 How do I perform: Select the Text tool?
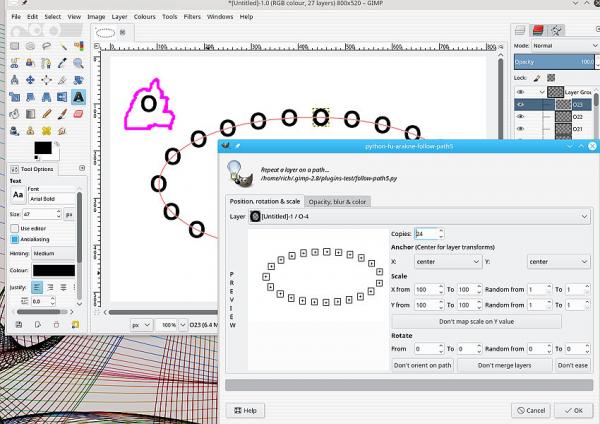point(78,97)
